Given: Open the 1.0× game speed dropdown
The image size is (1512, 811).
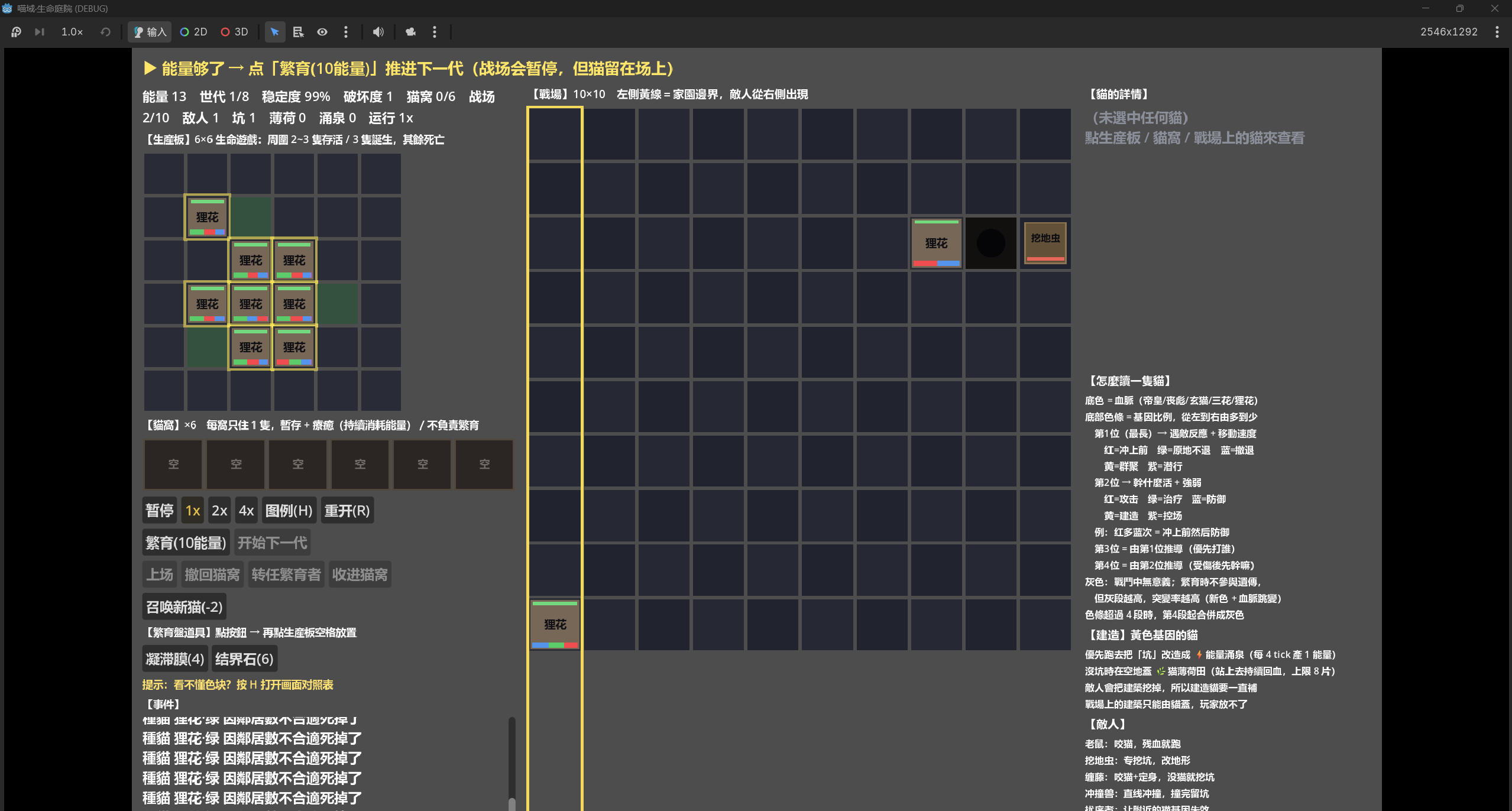Looking at the screenshot, I should point(72,32).
